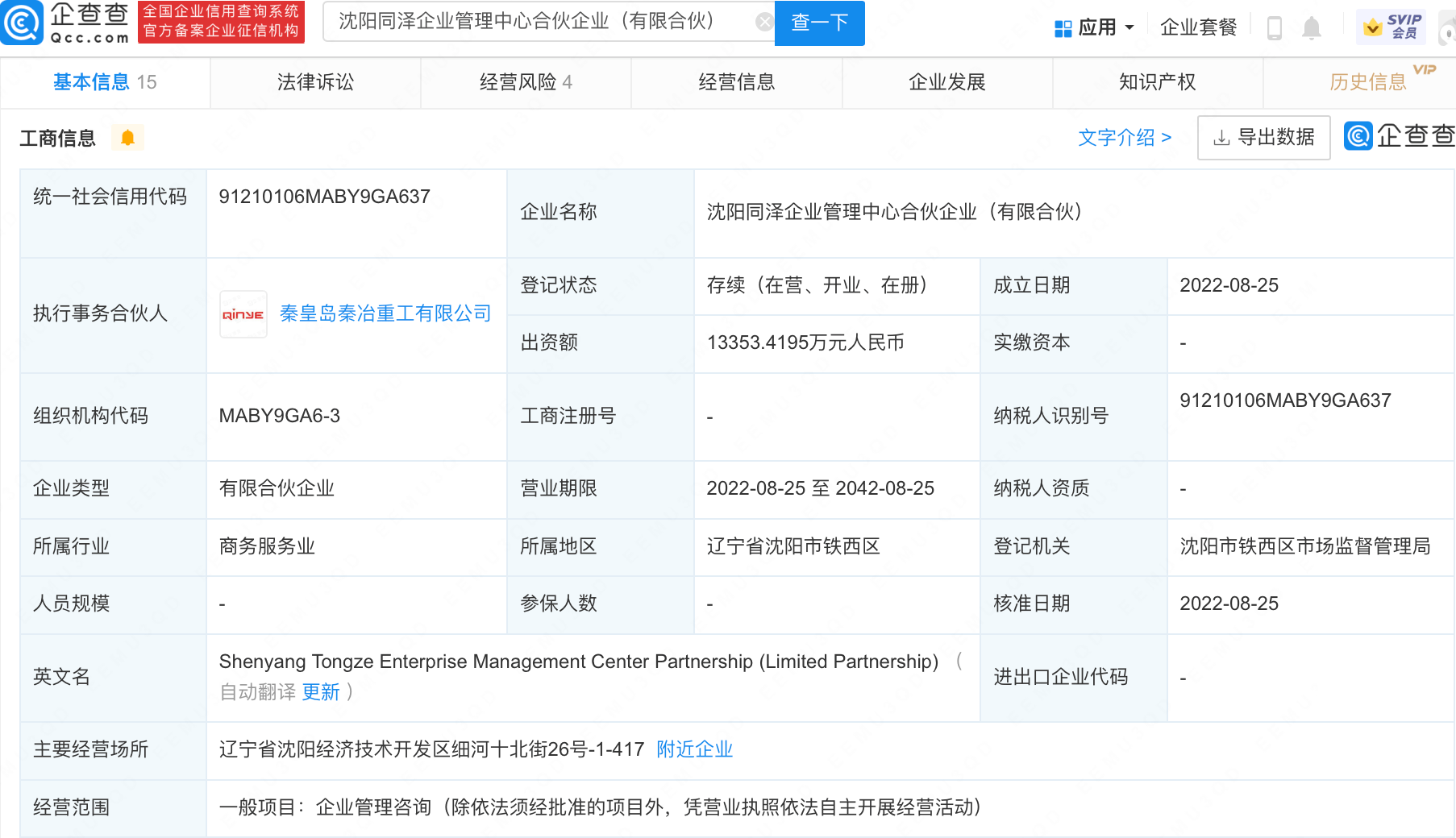Click the 附近企业 nearby companies link
The width and height of the screenshot is (1456, 838).
694,749
